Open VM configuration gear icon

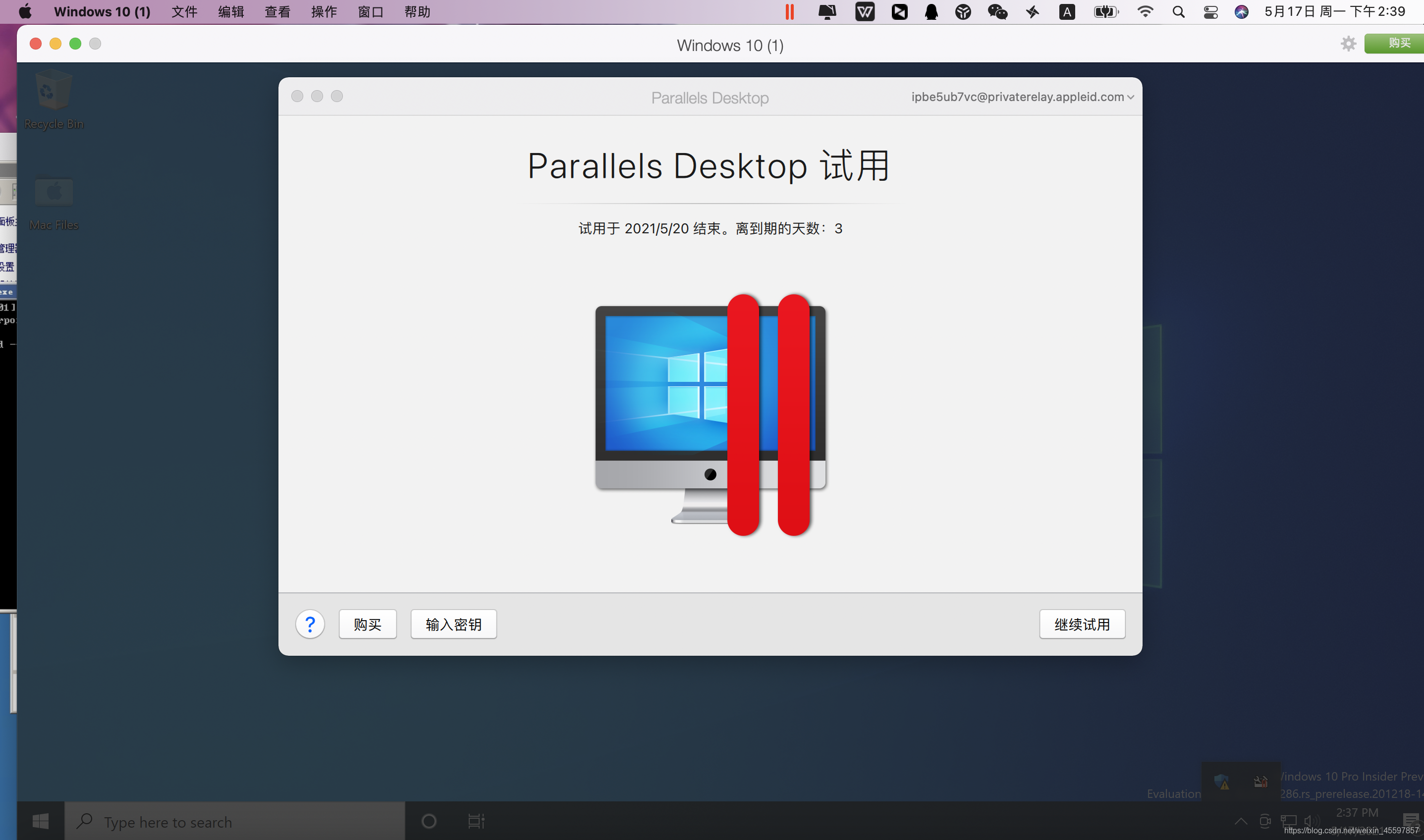[1348, 44]
